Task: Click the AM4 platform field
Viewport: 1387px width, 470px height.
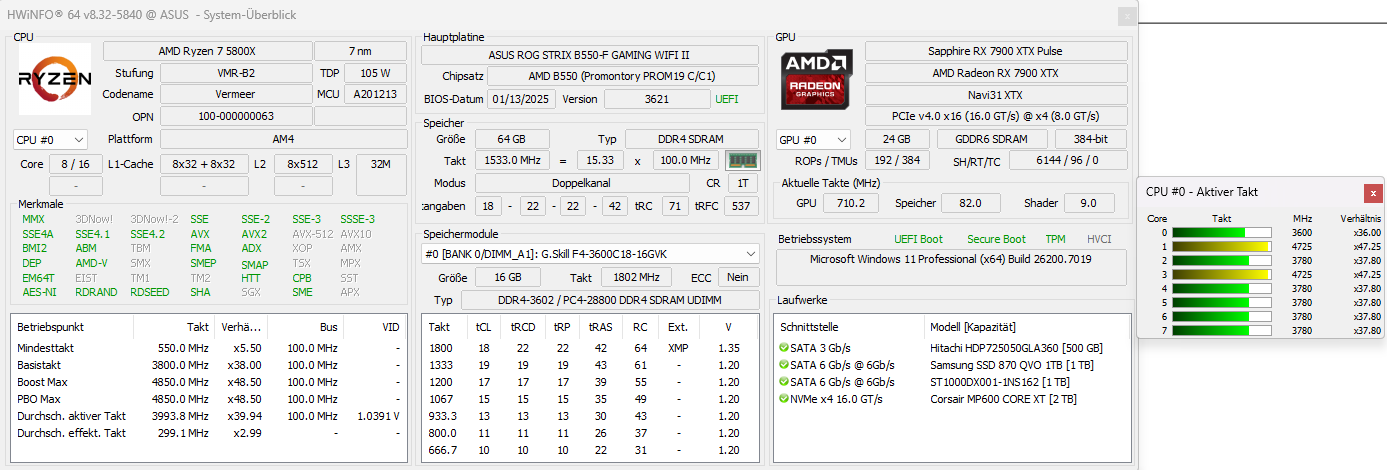Action: [283, 139]
